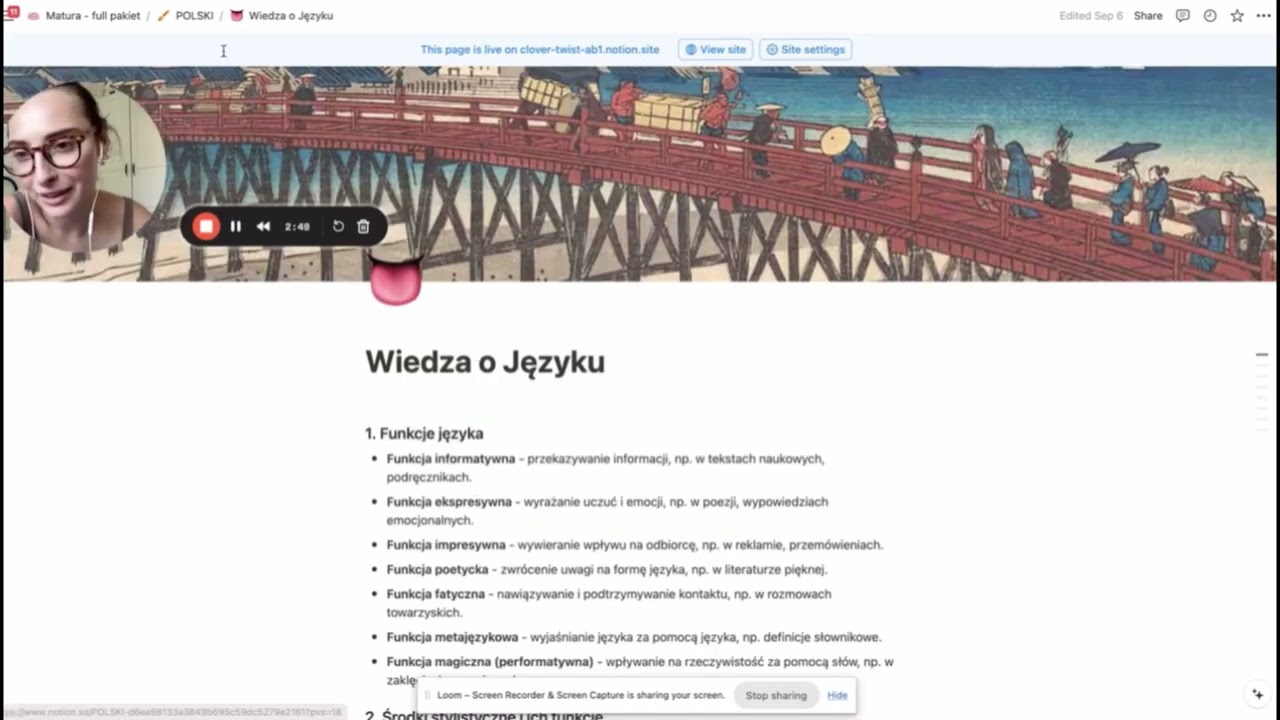1280x720 pixels.
Task: Click Funkcja impresywna bullet text
Action: (635, 545)
